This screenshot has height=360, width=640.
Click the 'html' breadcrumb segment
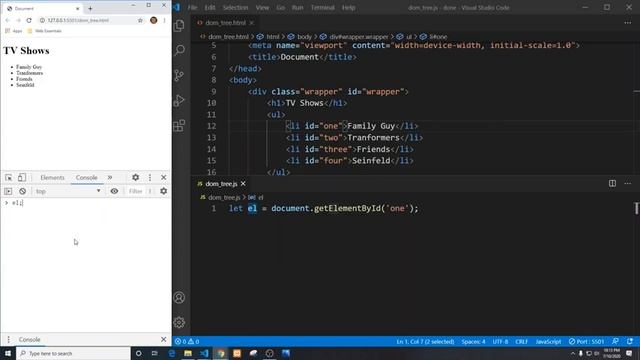point(272,37)
